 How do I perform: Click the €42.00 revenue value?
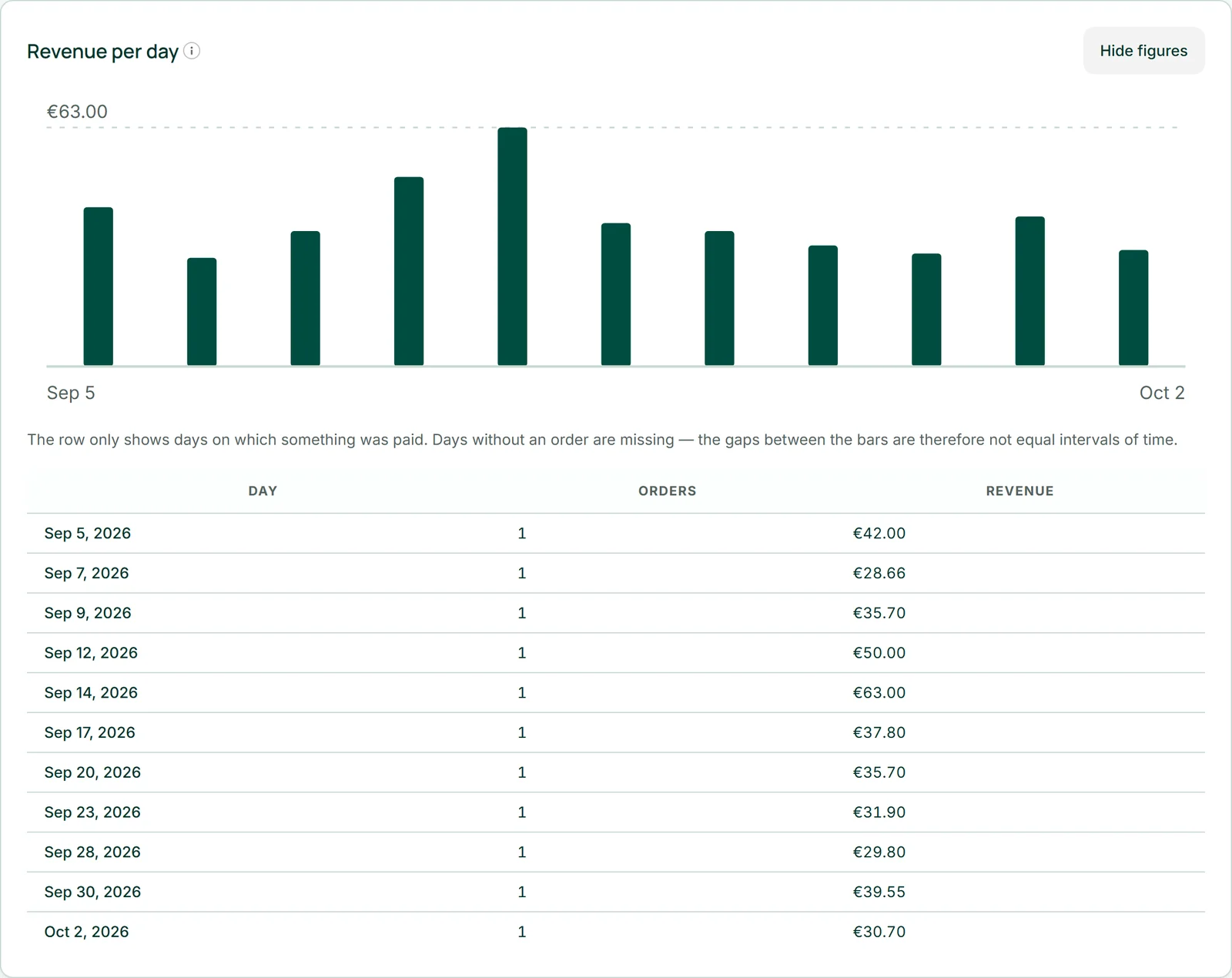coord(879,533)
